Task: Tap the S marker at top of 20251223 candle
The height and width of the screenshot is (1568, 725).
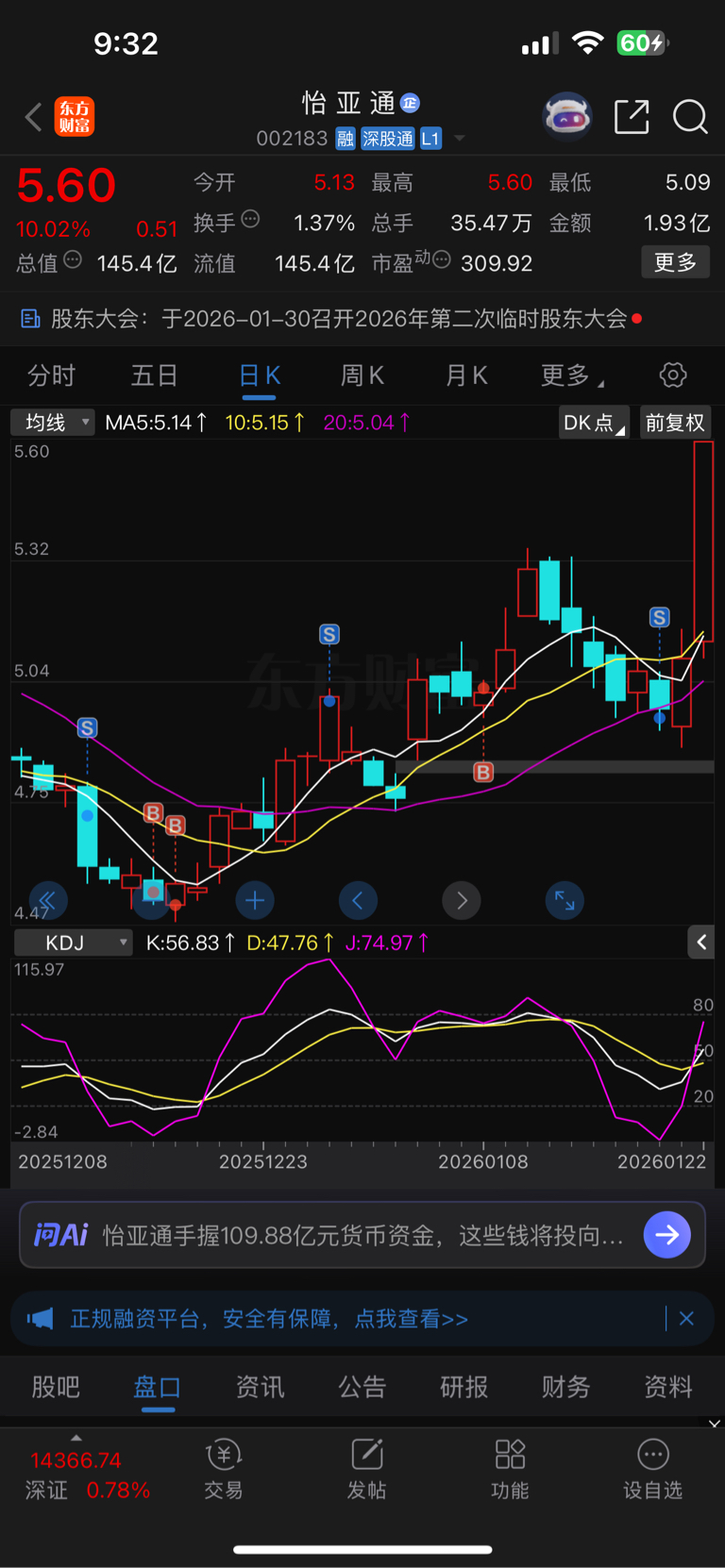Action: (x=329, y=635)
